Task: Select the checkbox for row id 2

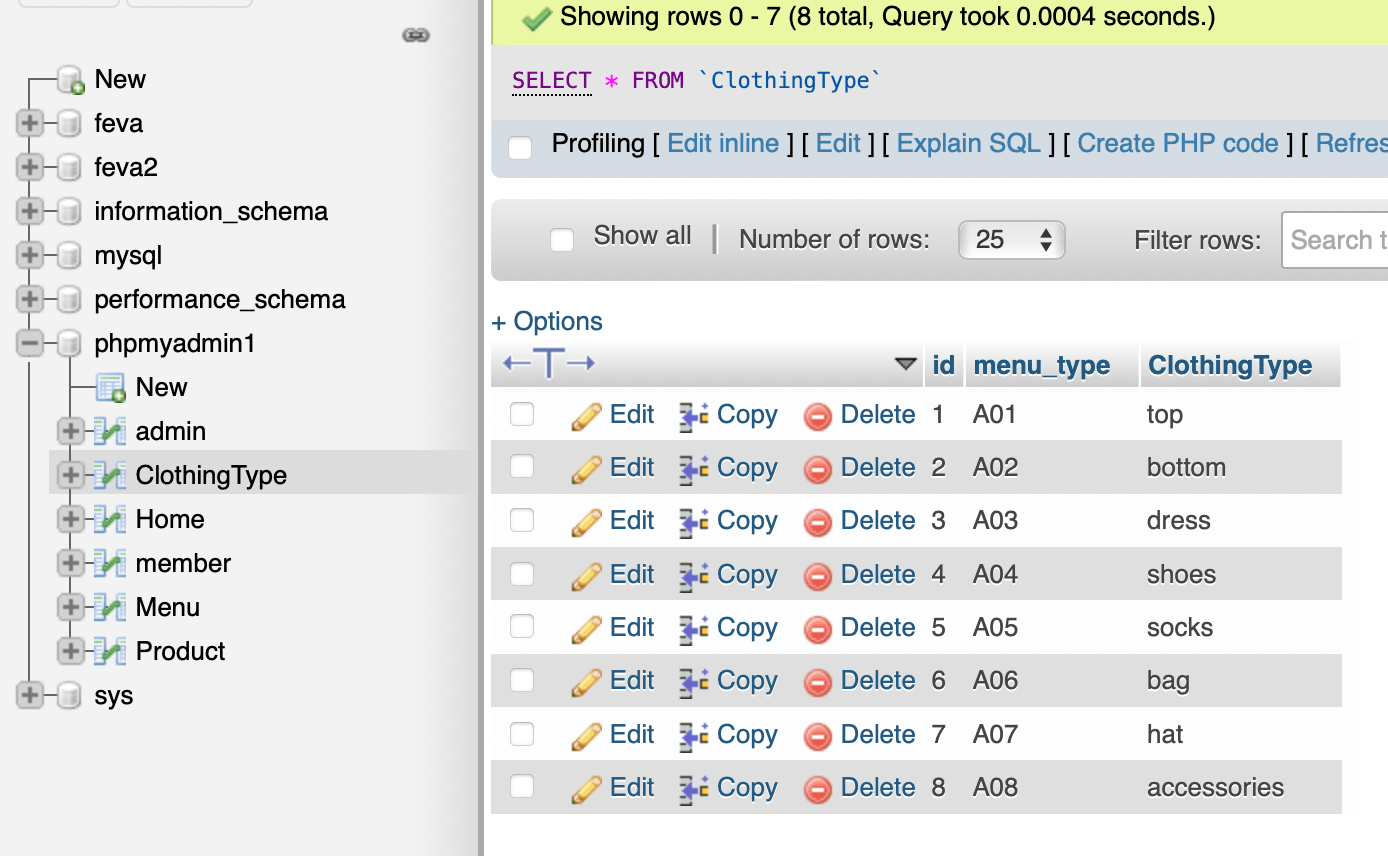Action: 521,466
